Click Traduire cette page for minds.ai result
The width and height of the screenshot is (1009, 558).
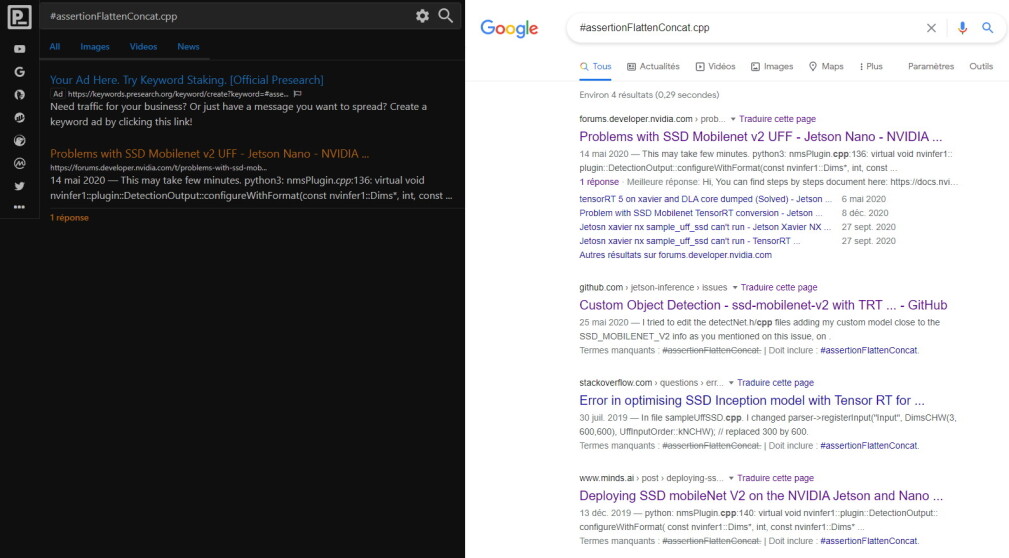(775, 478)
